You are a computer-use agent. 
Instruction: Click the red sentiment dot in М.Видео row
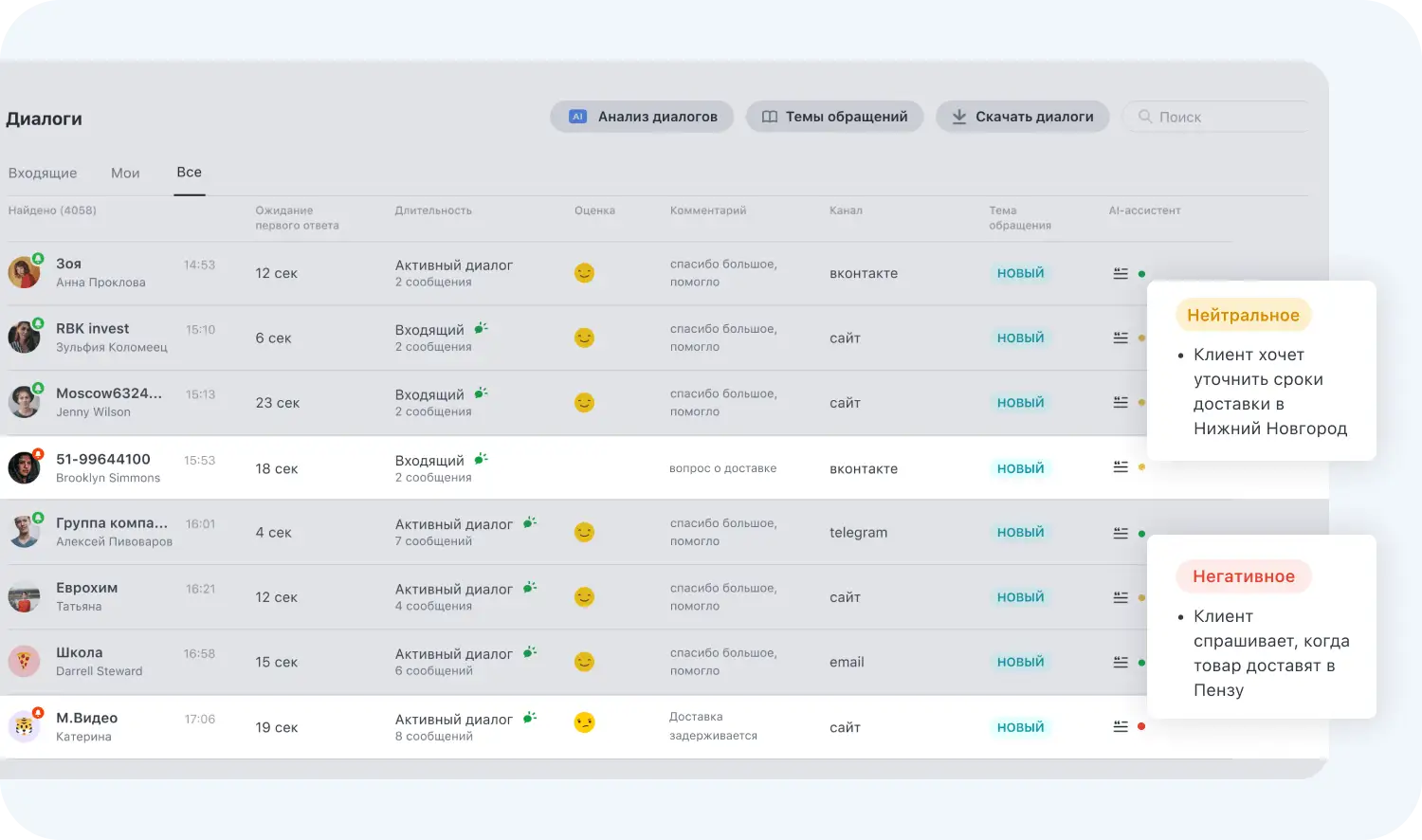(1141, 727)
